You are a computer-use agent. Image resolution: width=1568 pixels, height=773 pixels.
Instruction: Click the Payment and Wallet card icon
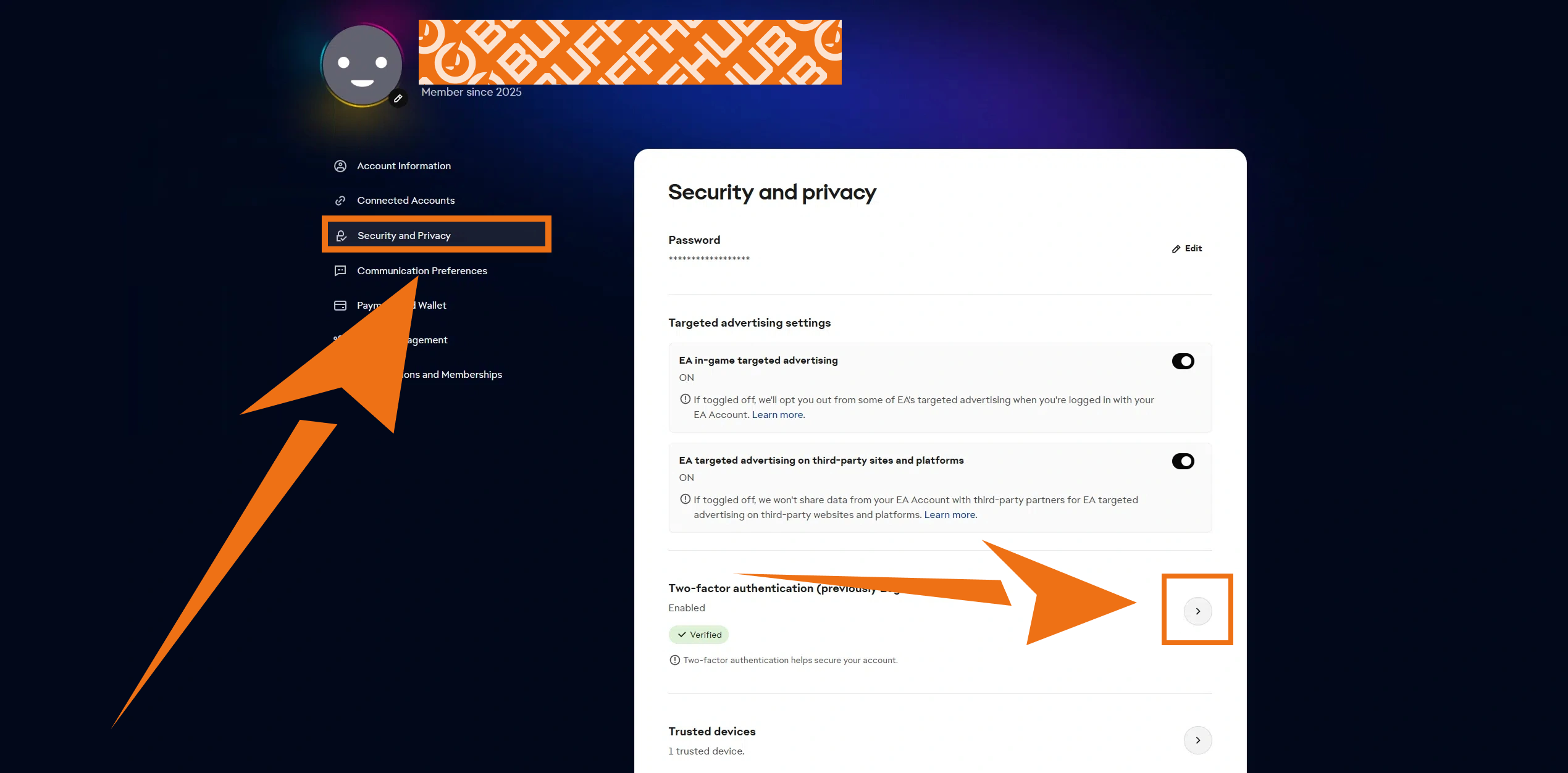click(x=340, y=306)
